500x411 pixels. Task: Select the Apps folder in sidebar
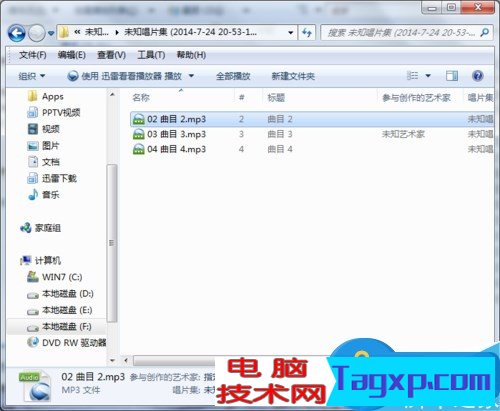[x=46, y=96]
